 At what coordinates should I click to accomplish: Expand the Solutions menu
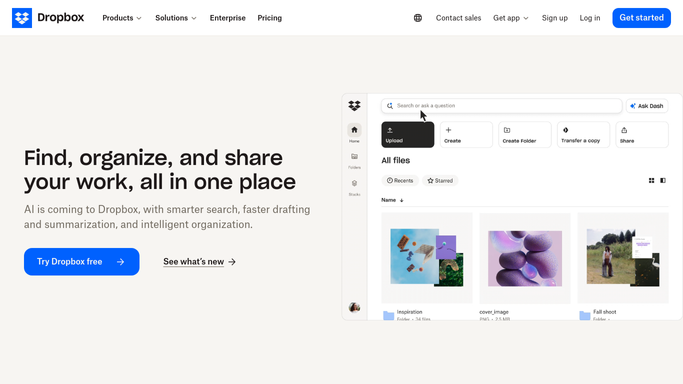point(176,18)
